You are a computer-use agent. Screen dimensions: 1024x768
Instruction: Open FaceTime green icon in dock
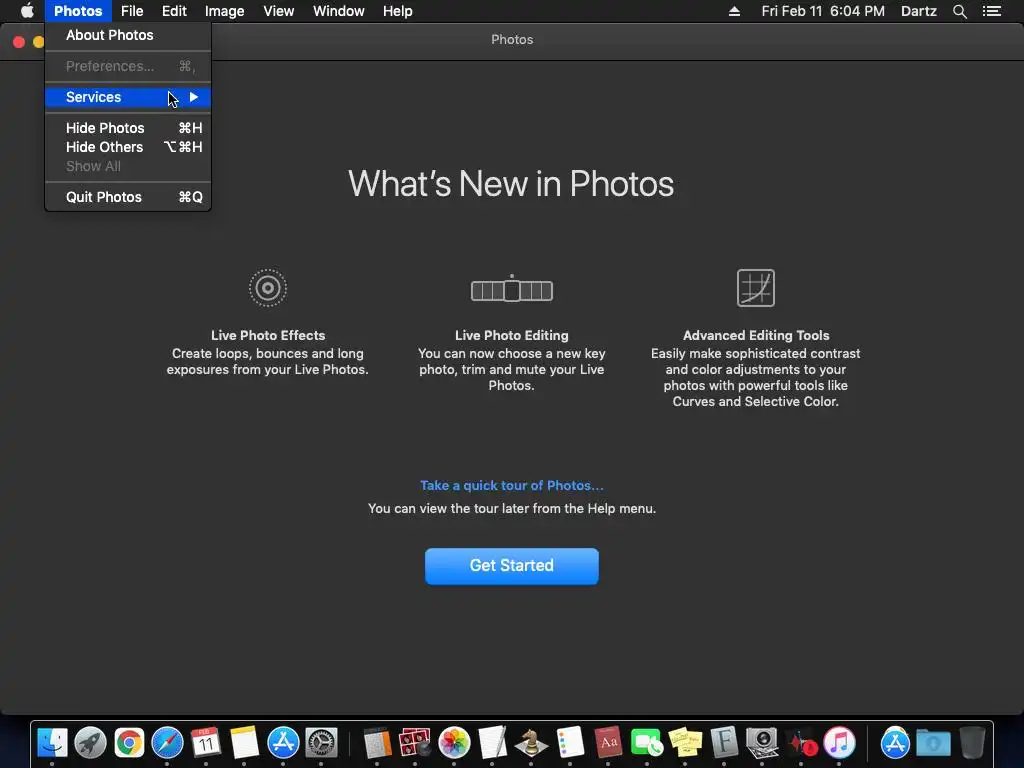(647, 743)
